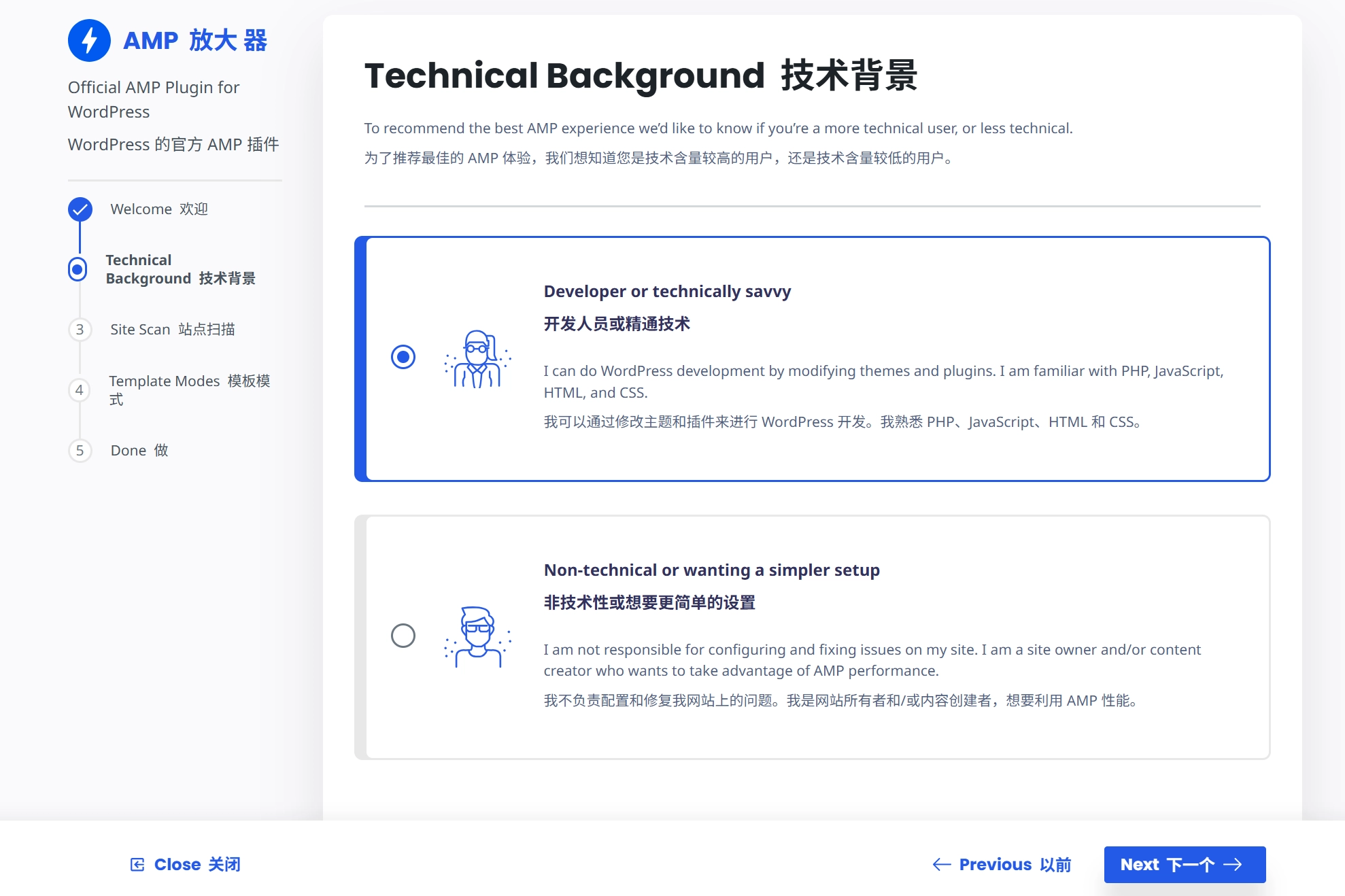Click the Chinese subtitle '开发人员或精通技术'

click(x=617, y=324)
